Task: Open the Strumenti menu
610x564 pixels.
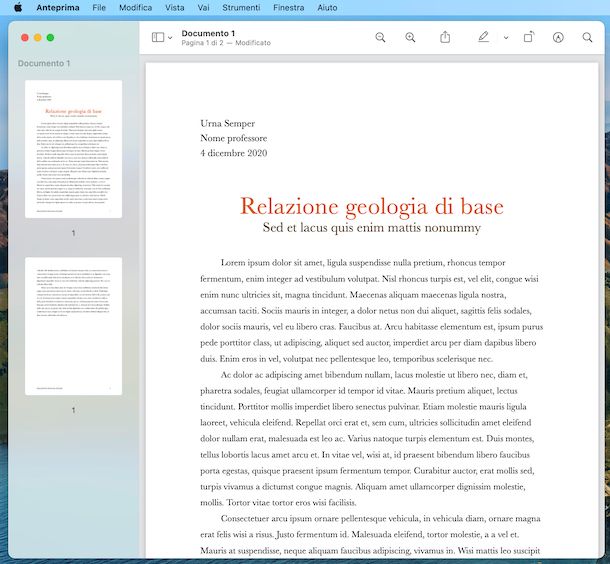Action: coord(241,7)
